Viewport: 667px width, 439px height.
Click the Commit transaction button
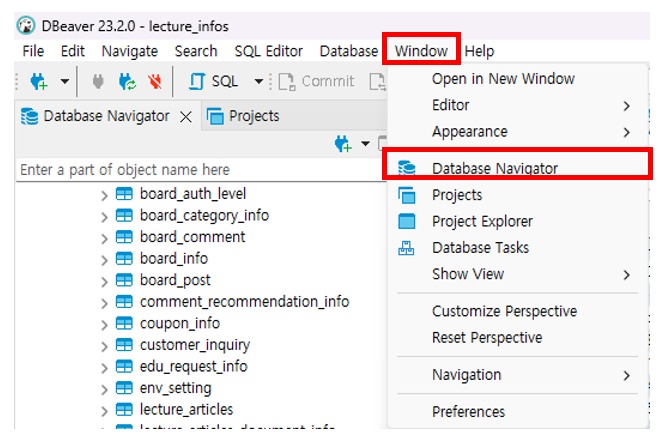point(316,81)
